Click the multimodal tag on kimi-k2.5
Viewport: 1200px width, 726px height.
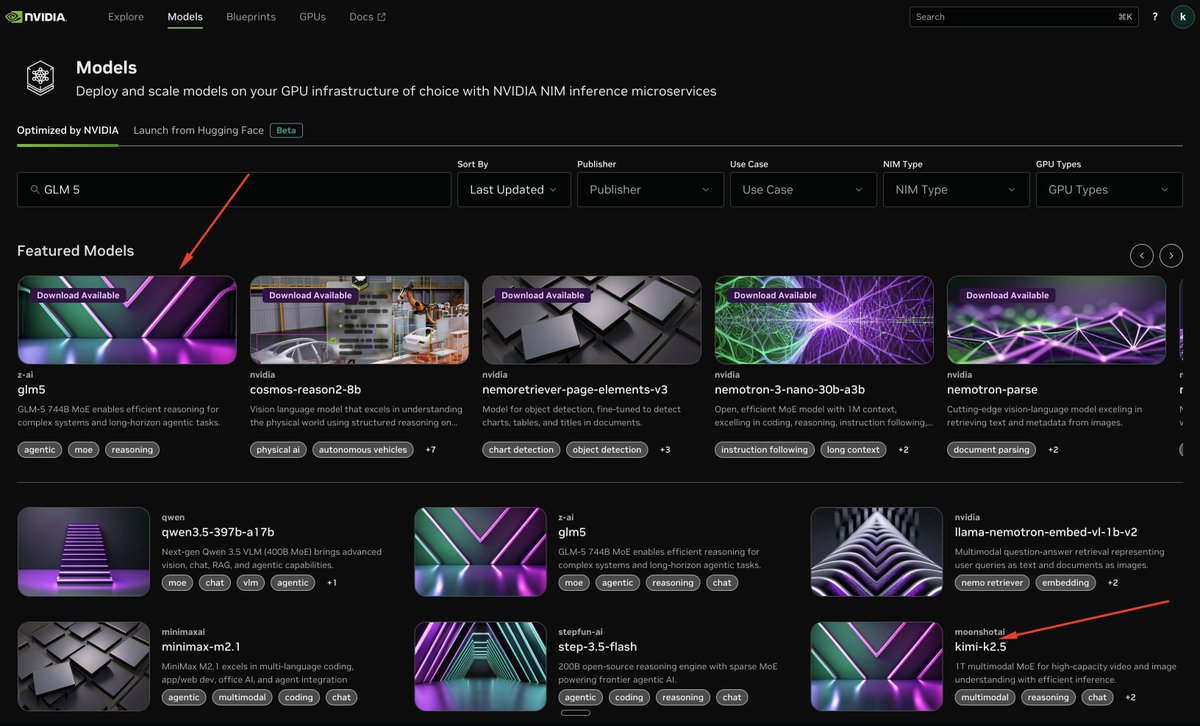(x=985, y=697)
